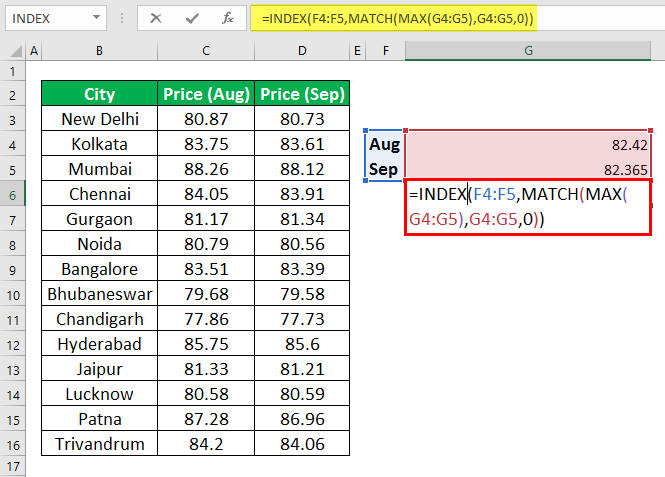Select column C header
The height and width of the screenshot is (477, 665).
206,51
